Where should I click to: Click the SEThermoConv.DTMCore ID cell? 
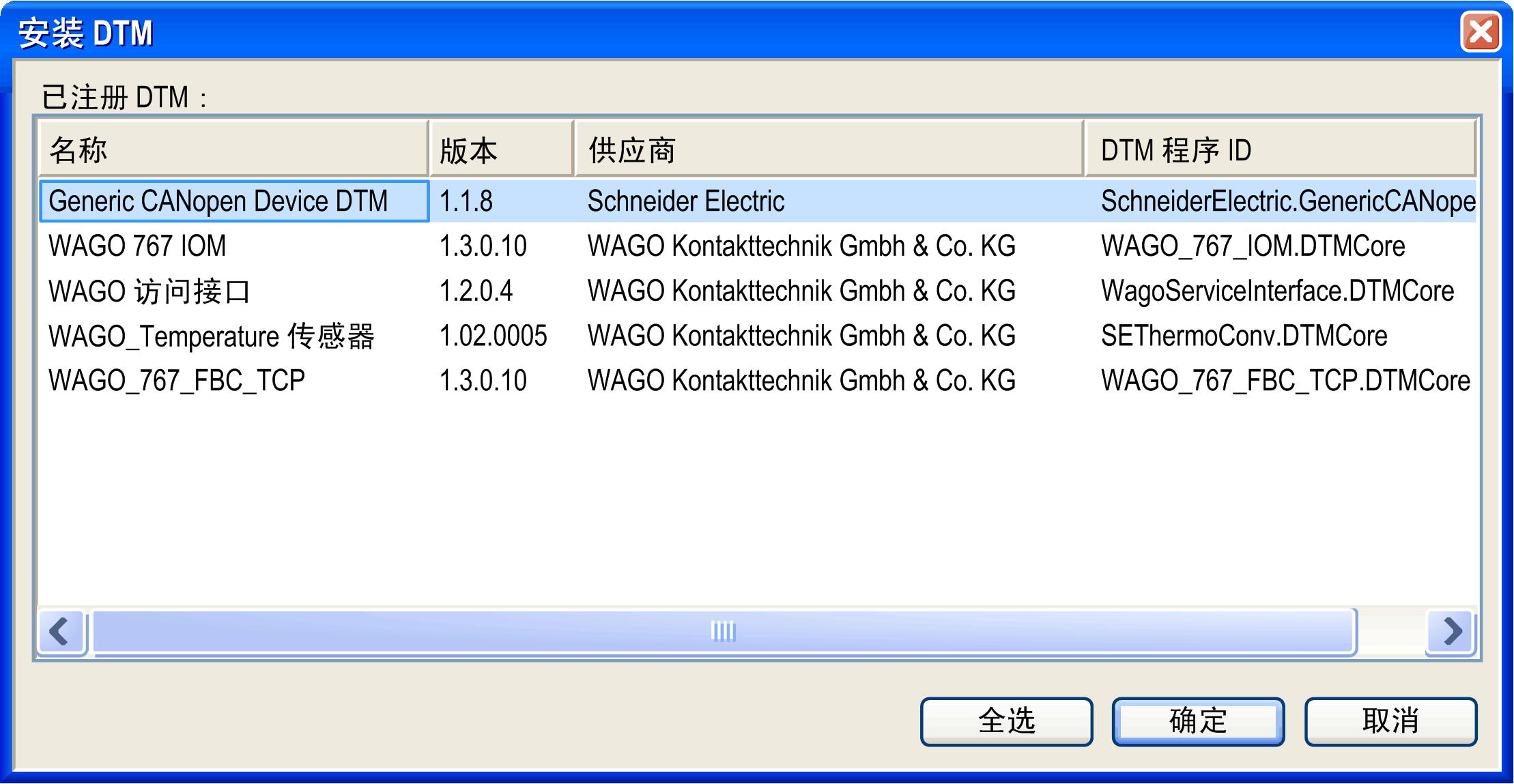1244,336
